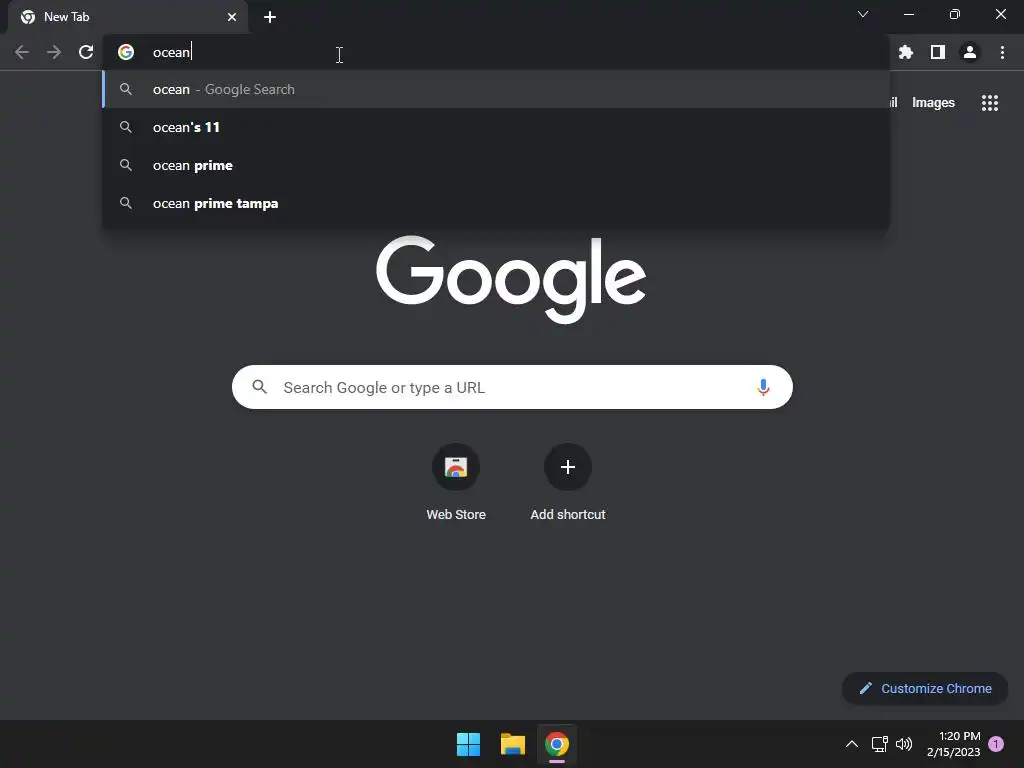
Task: Show hidden system tray icons
Action: 852,744
